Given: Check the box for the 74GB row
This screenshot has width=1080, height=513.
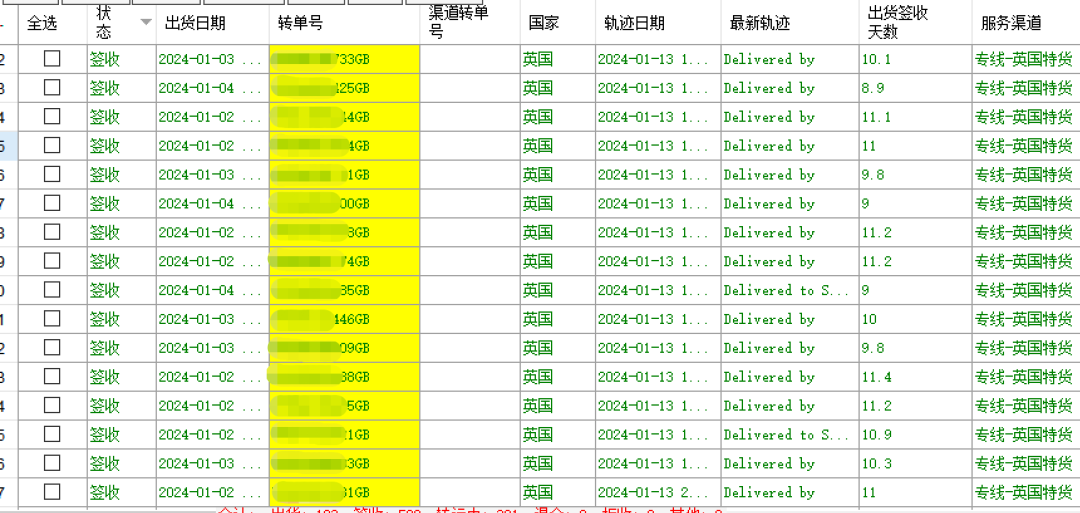Looking at the screenshot, I should pyautogui.click(x=52, y=262).
